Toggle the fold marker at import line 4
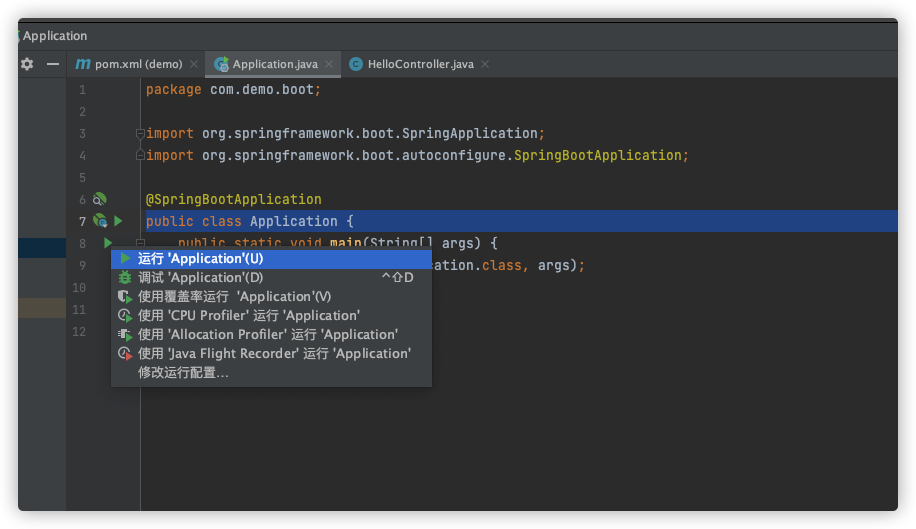 (141, 156)
